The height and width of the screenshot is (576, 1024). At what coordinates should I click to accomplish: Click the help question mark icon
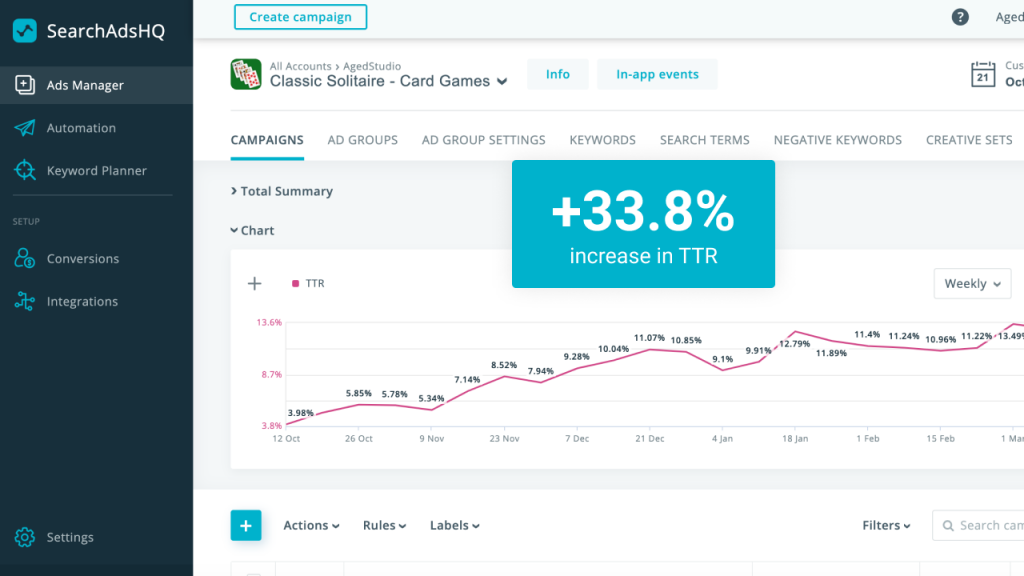coord(960,17)
